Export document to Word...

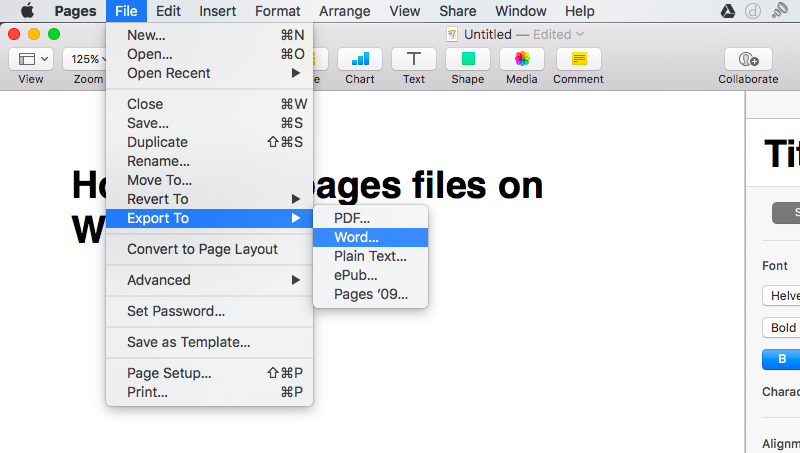(370, 237)
